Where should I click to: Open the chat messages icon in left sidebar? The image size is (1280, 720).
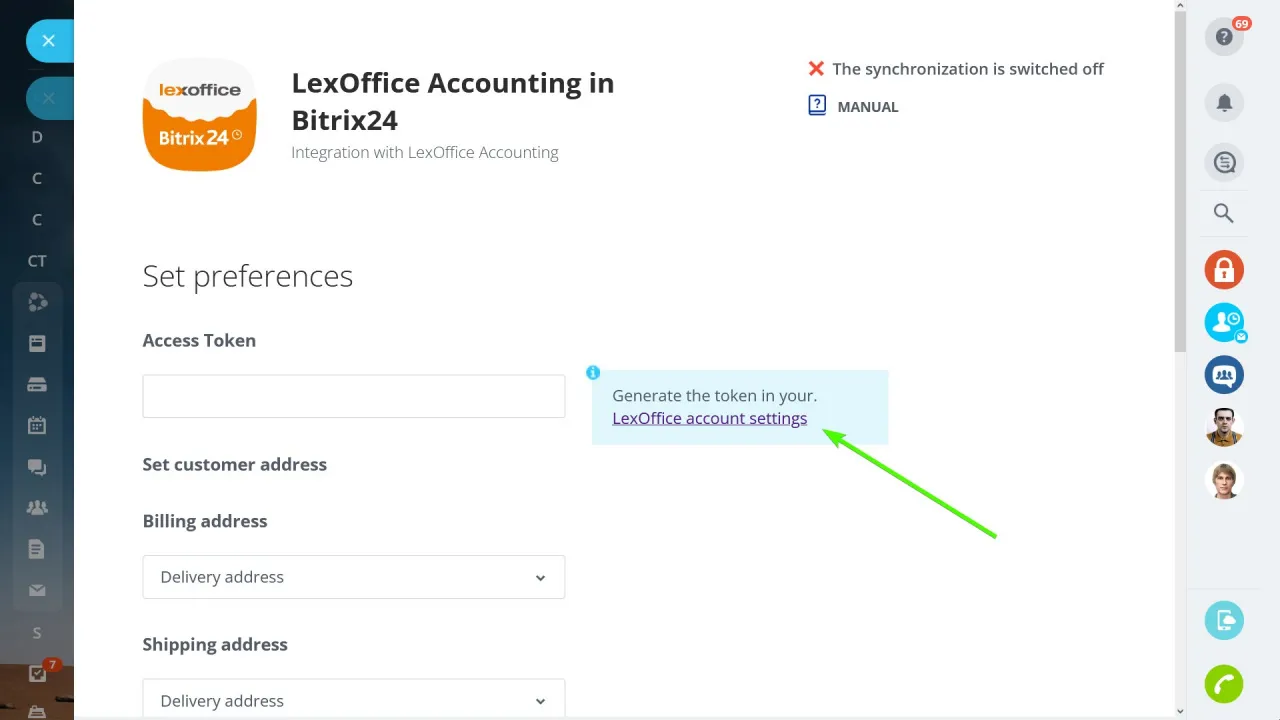[36, 466]
